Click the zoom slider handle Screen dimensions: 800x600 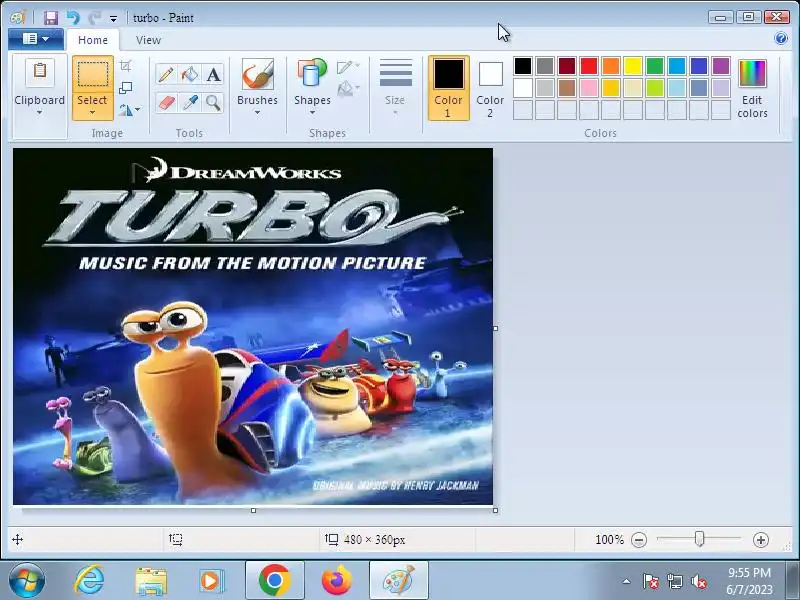(x=699, y=539)
